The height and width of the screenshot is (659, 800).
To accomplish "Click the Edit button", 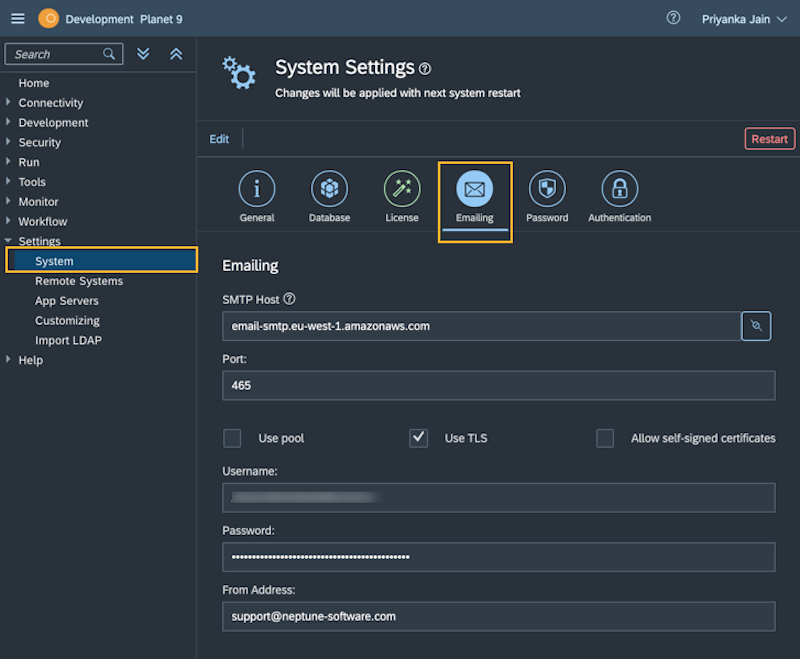I will (219, 139).
